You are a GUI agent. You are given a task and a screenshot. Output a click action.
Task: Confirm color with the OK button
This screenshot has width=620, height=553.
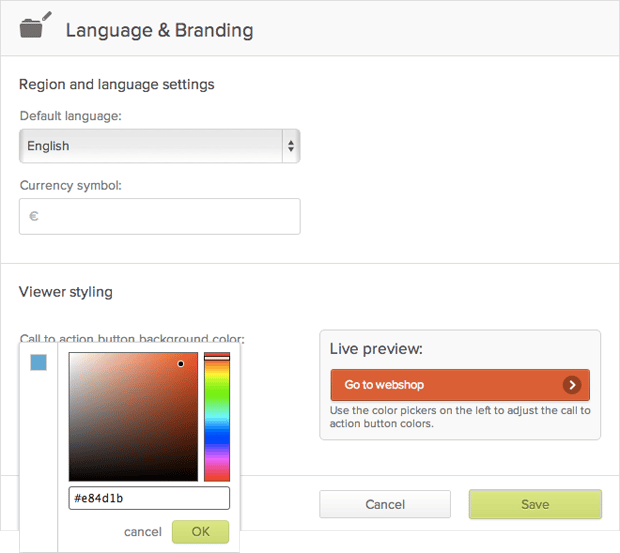click(x=200, y=532)
